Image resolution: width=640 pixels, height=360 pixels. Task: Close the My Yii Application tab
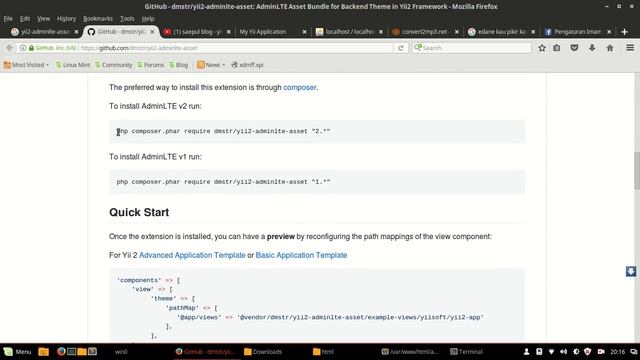click(304, 31)
